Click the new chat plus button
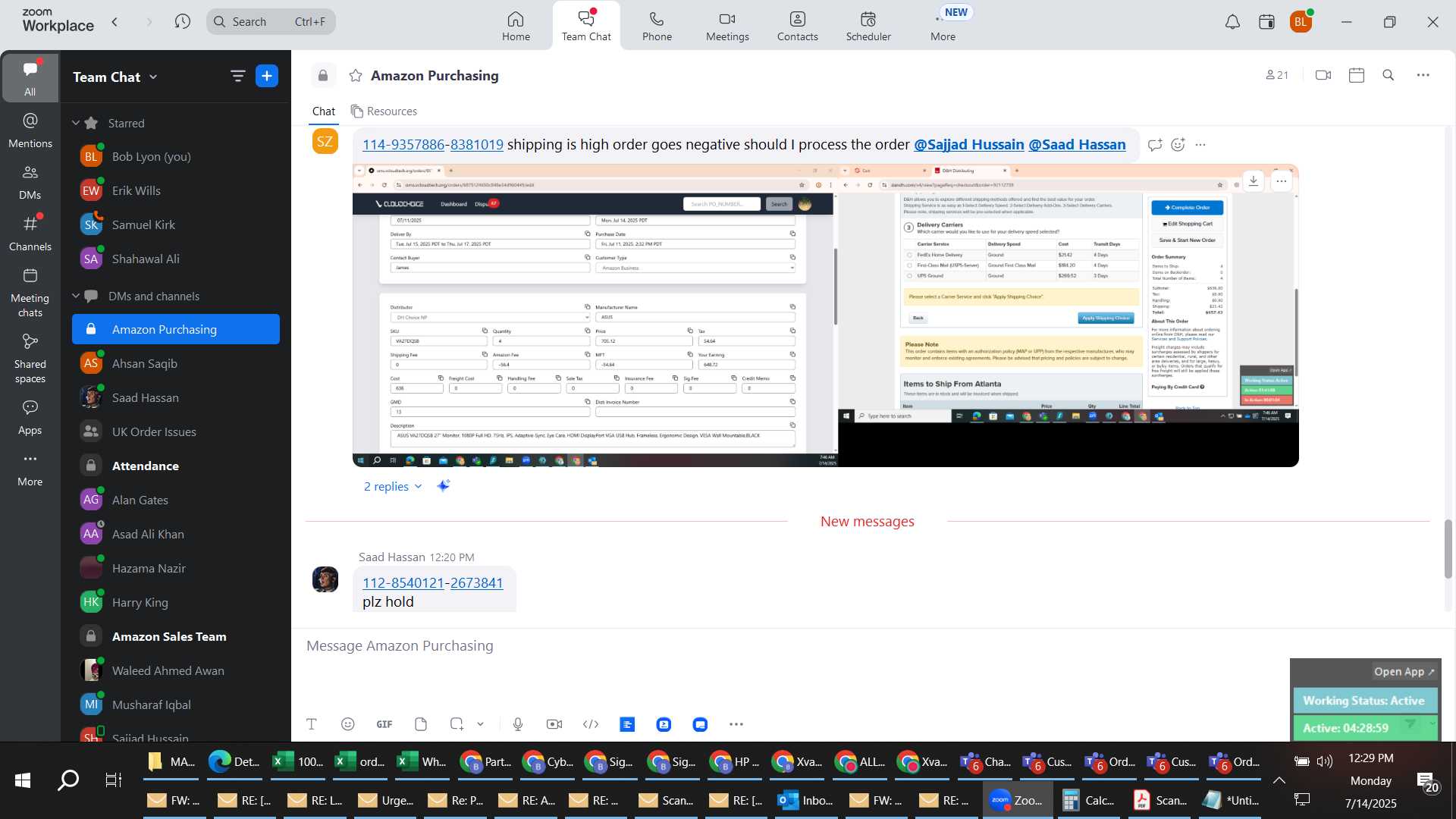This screenshot has height=819, width=1456. [x=267, y=76]
